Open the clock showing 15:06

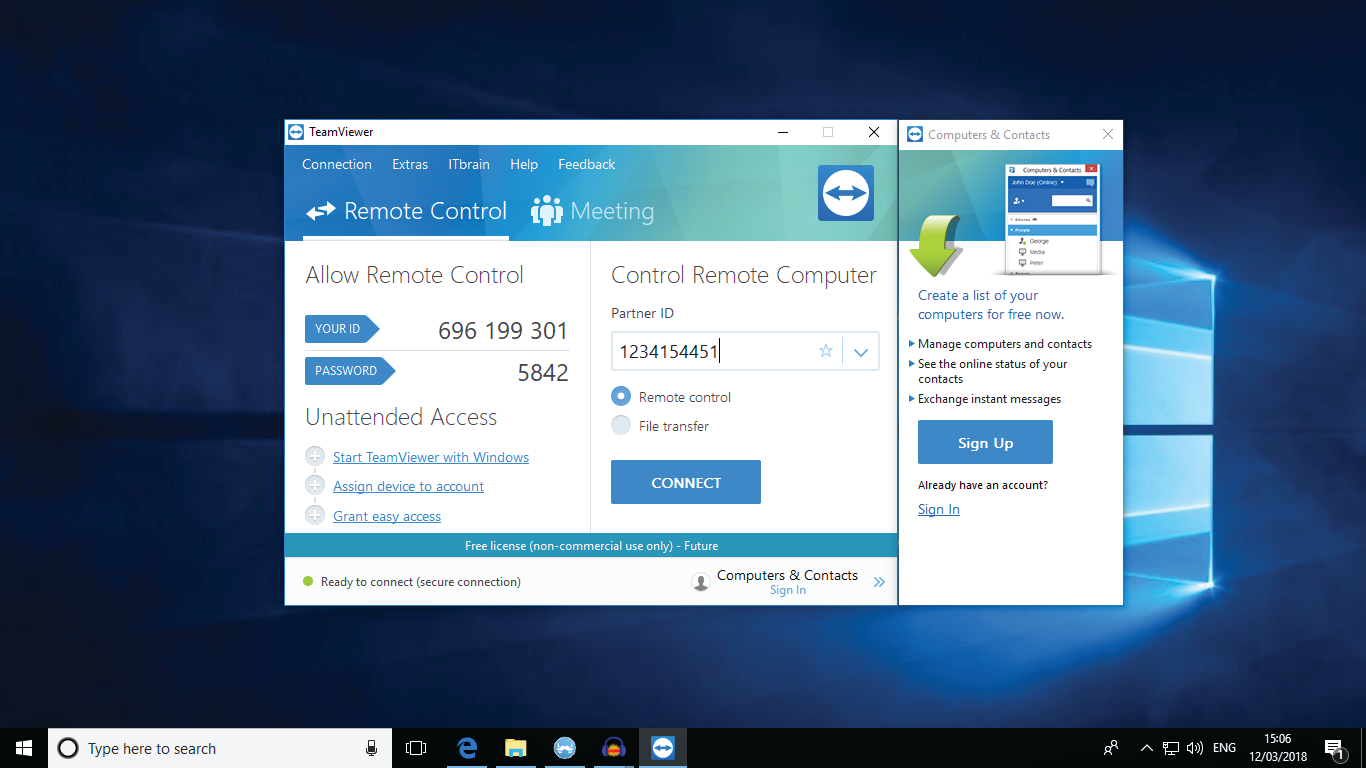click(x=1277, y=748)
